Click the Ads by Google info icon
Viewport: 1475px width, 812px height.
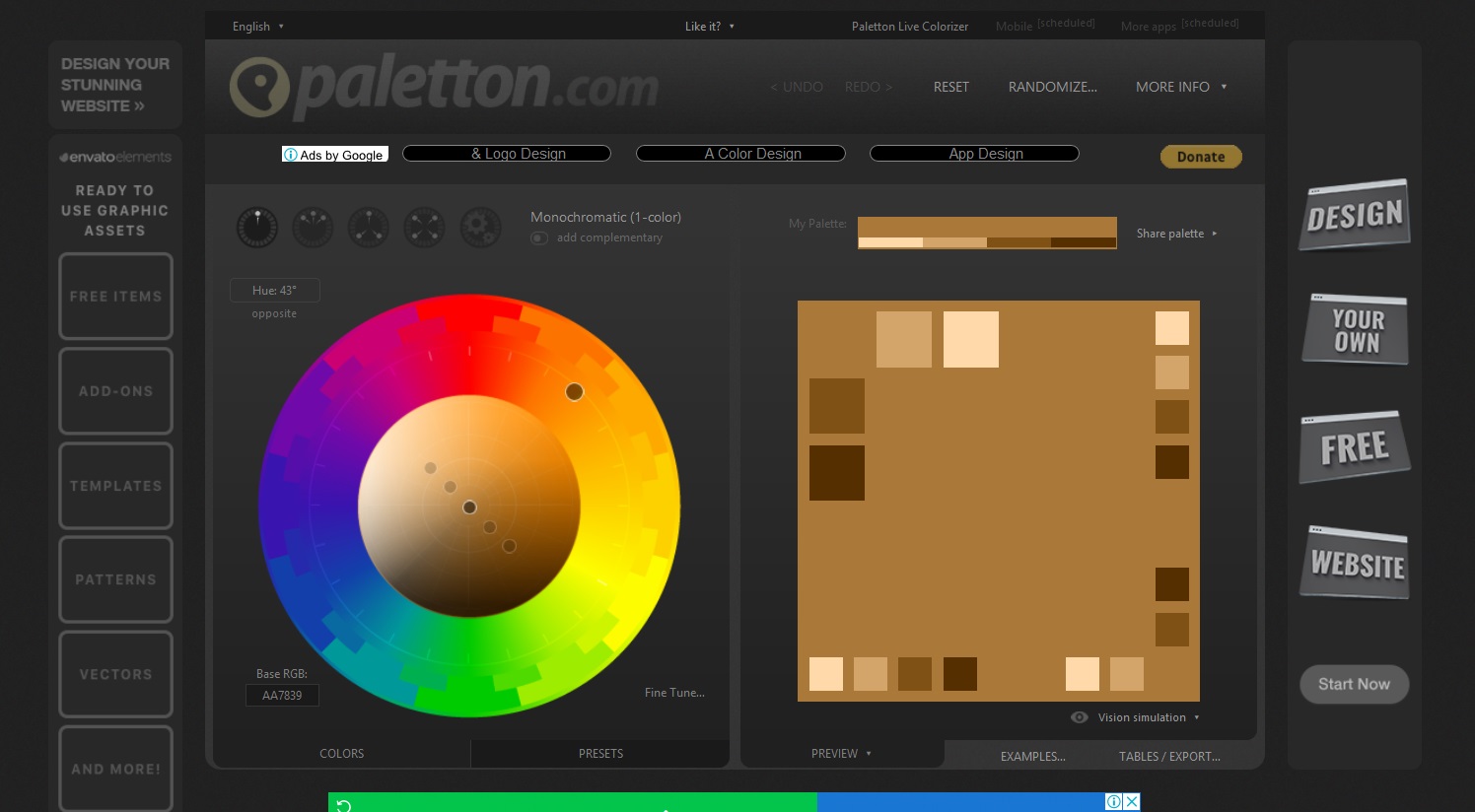pyautogui.click(x=292, y=155)
